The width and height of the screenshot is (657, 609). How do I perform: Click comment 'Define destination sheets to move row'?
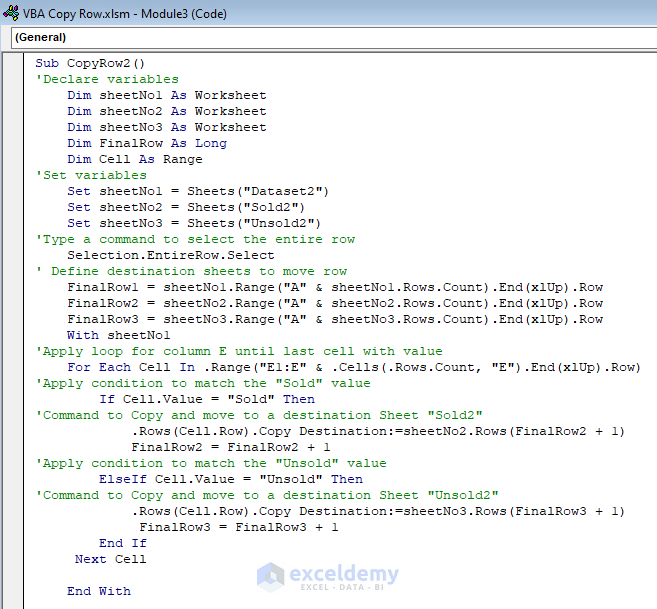point(191,271)
